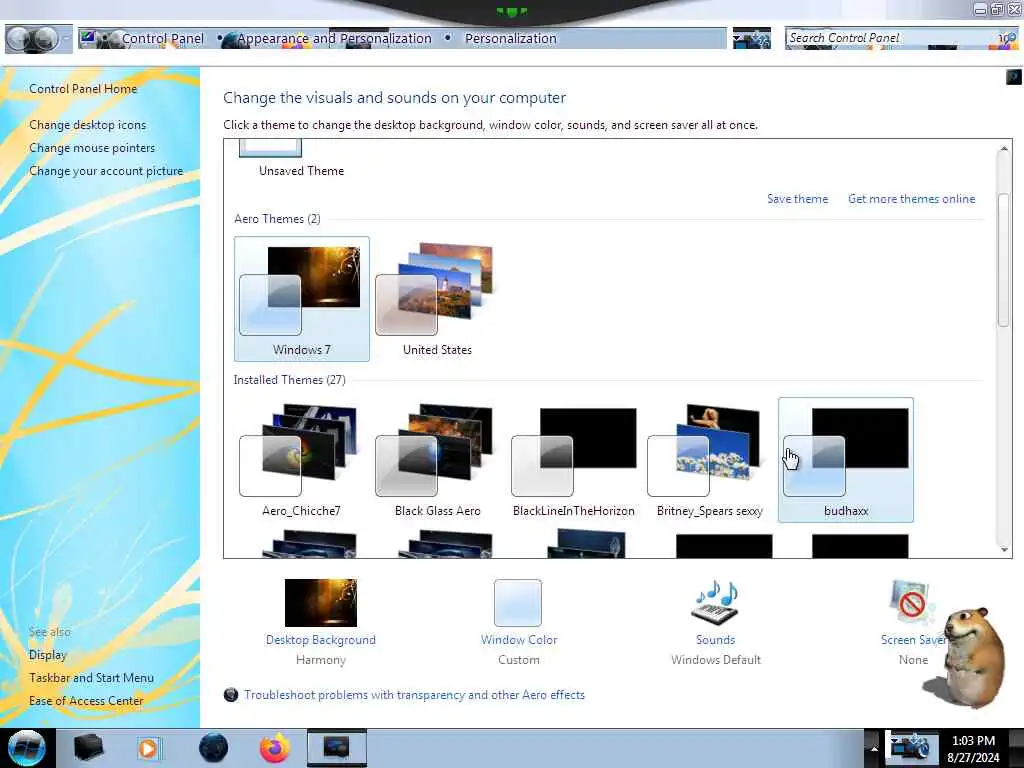The height and width of the screenshot is (768, 1024).
Task: Pick the Britney_Spears sexxy theme
Action: pos(709,460)
